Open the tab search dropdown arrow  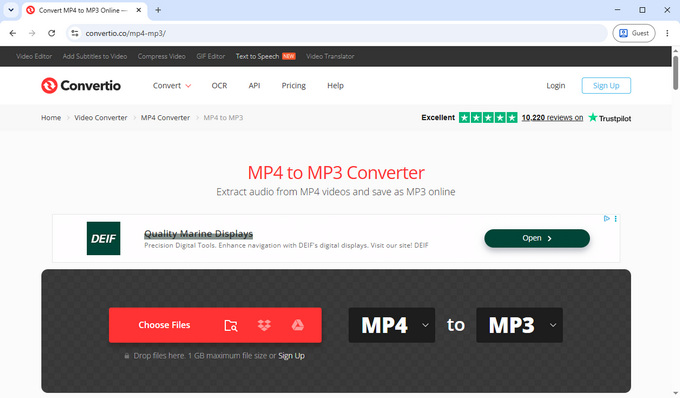coord(11,10)
